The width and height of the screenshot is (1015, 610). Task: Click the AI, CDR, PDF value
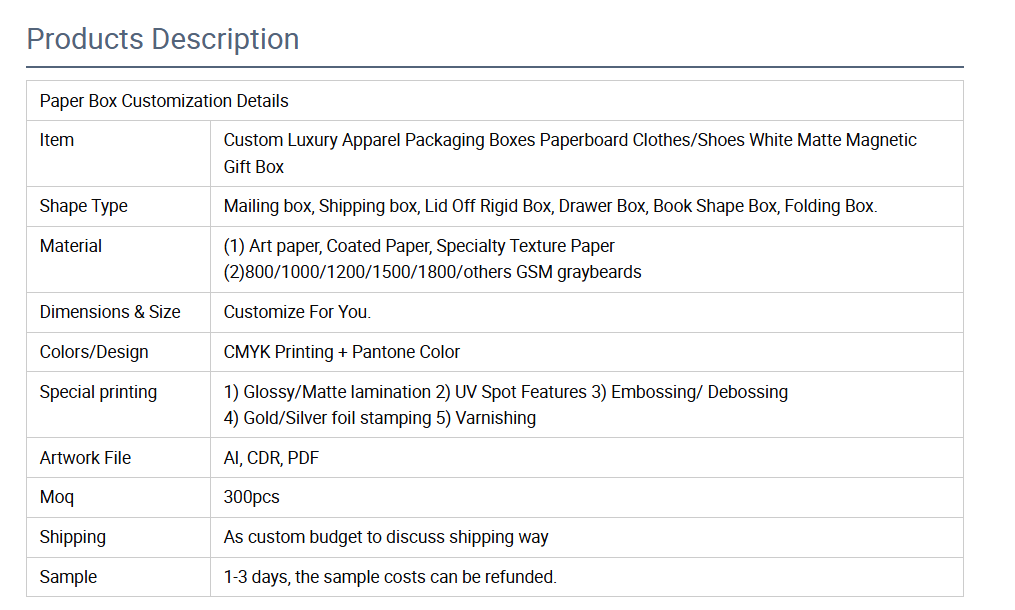pyautogui.click(x=271, y=458)
